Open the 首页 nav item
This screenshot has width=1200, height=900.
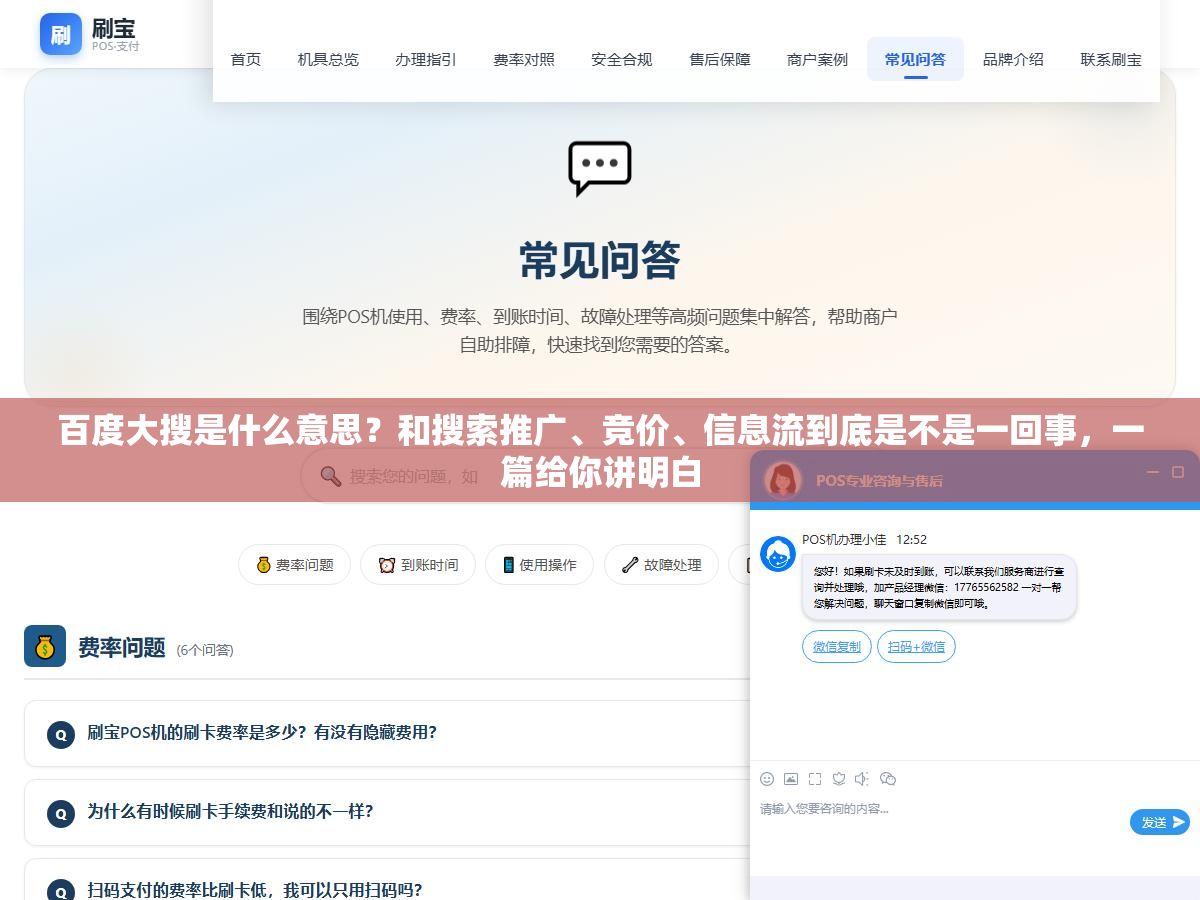[x=246, y=59]
